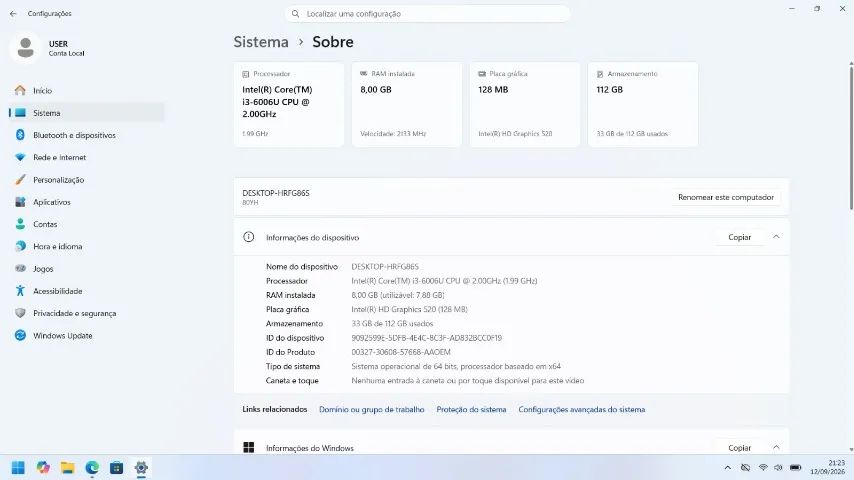Click the USER profile avatar
Screen dimensions: 854x480
(25, 48)
